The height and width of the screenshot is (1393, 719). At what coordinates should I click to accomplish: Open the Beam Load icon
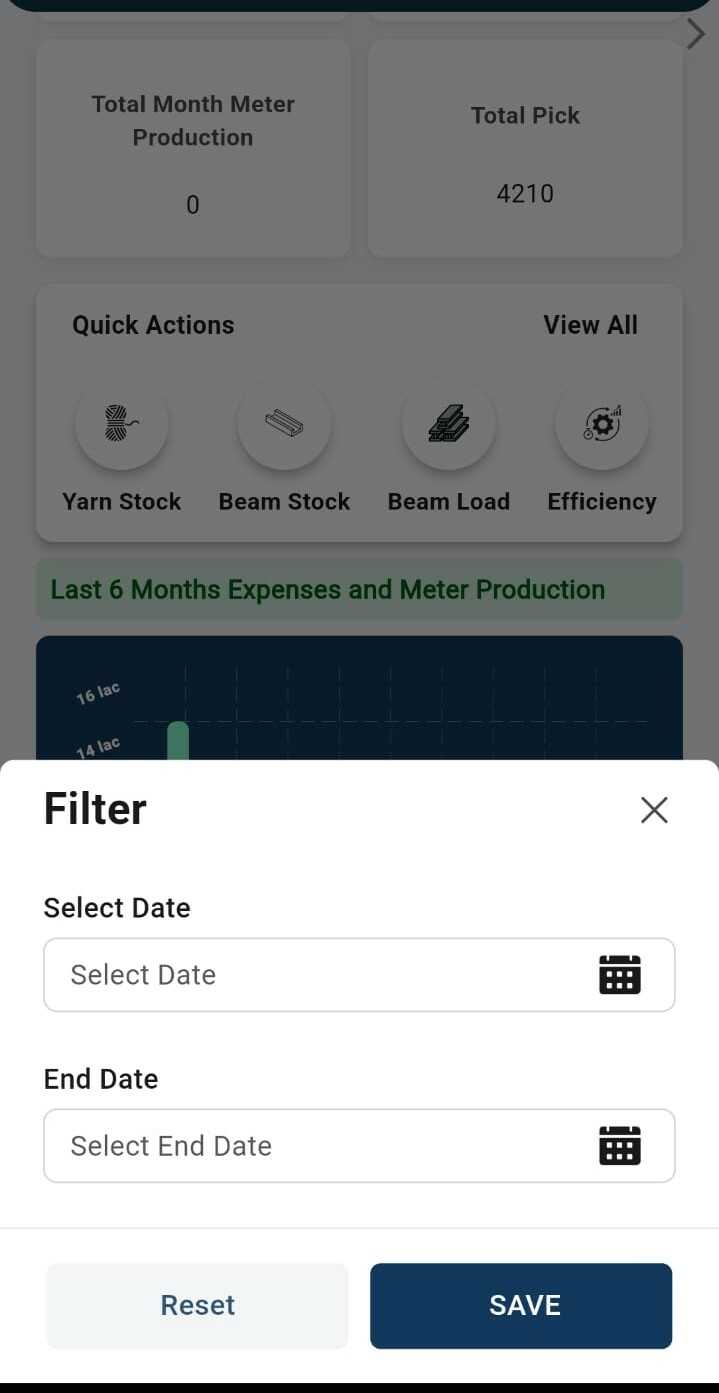tap(448, 424)
